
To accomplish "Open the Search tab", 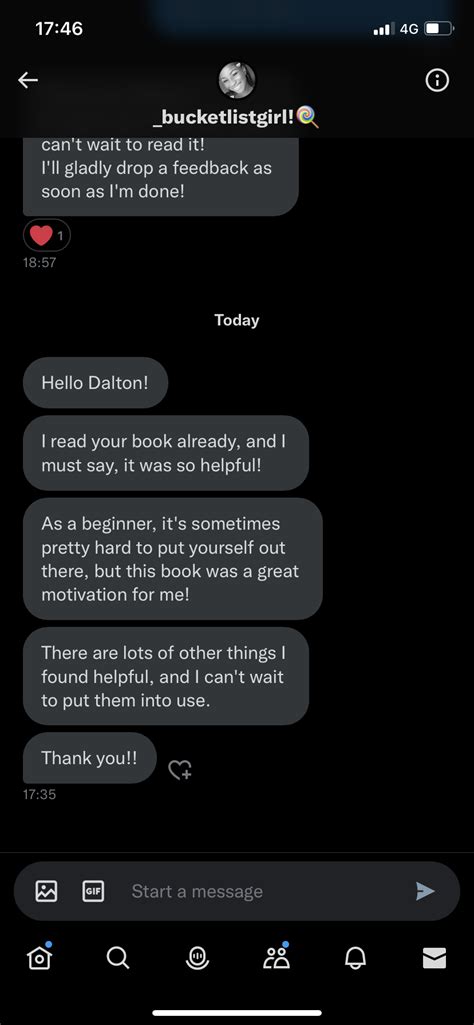I will [118, 958].
